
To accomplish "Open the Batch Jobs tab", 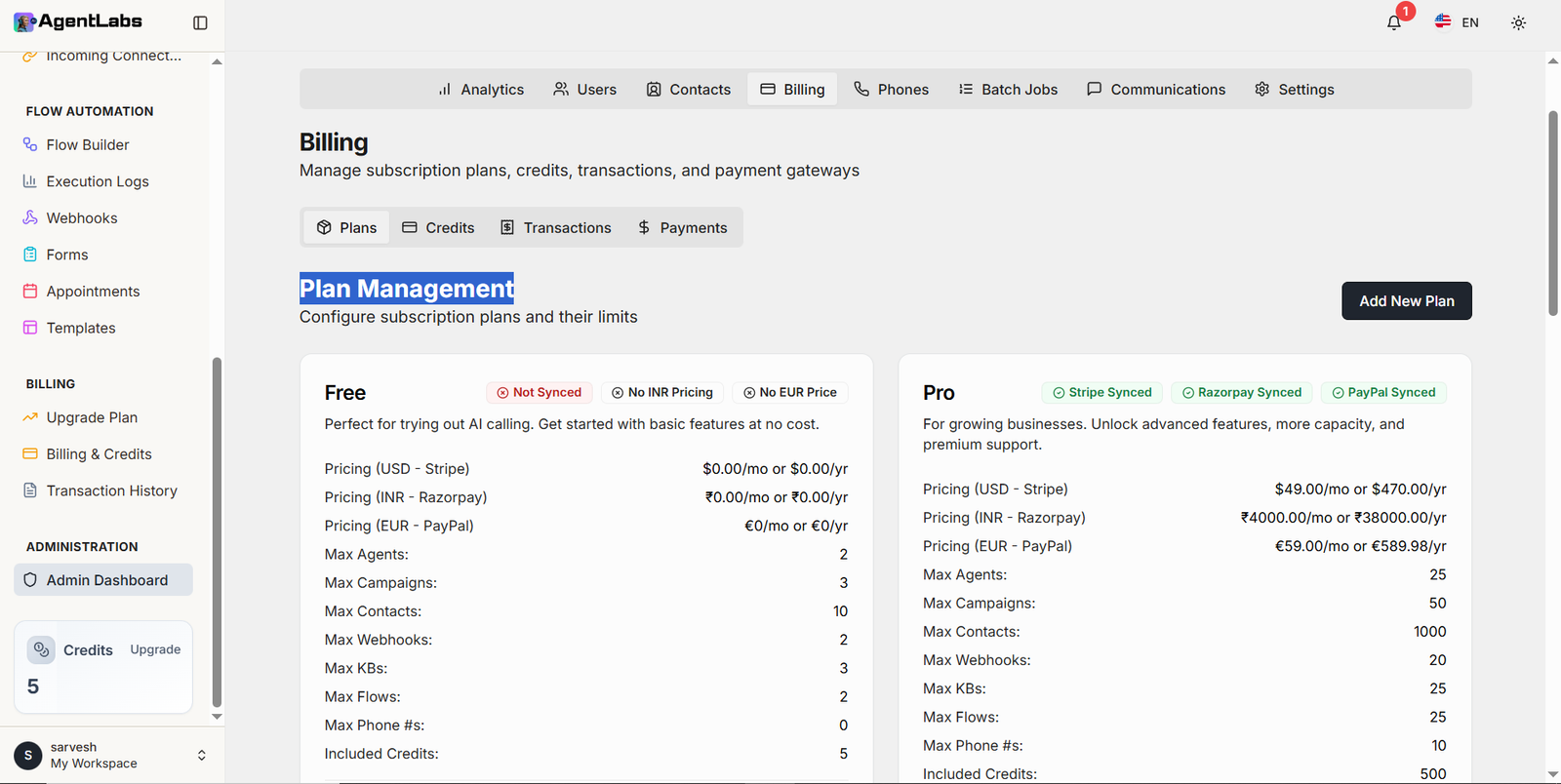I will pos(1008,89).
